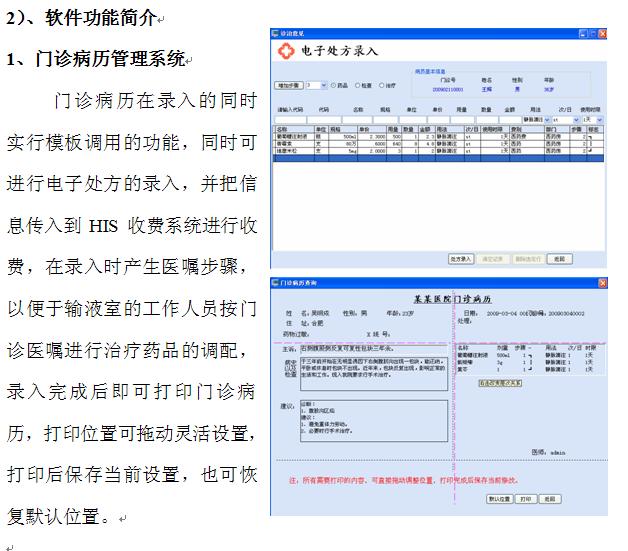
Task: Click the 增加步骤 button
Action: [x=289, y=85]
